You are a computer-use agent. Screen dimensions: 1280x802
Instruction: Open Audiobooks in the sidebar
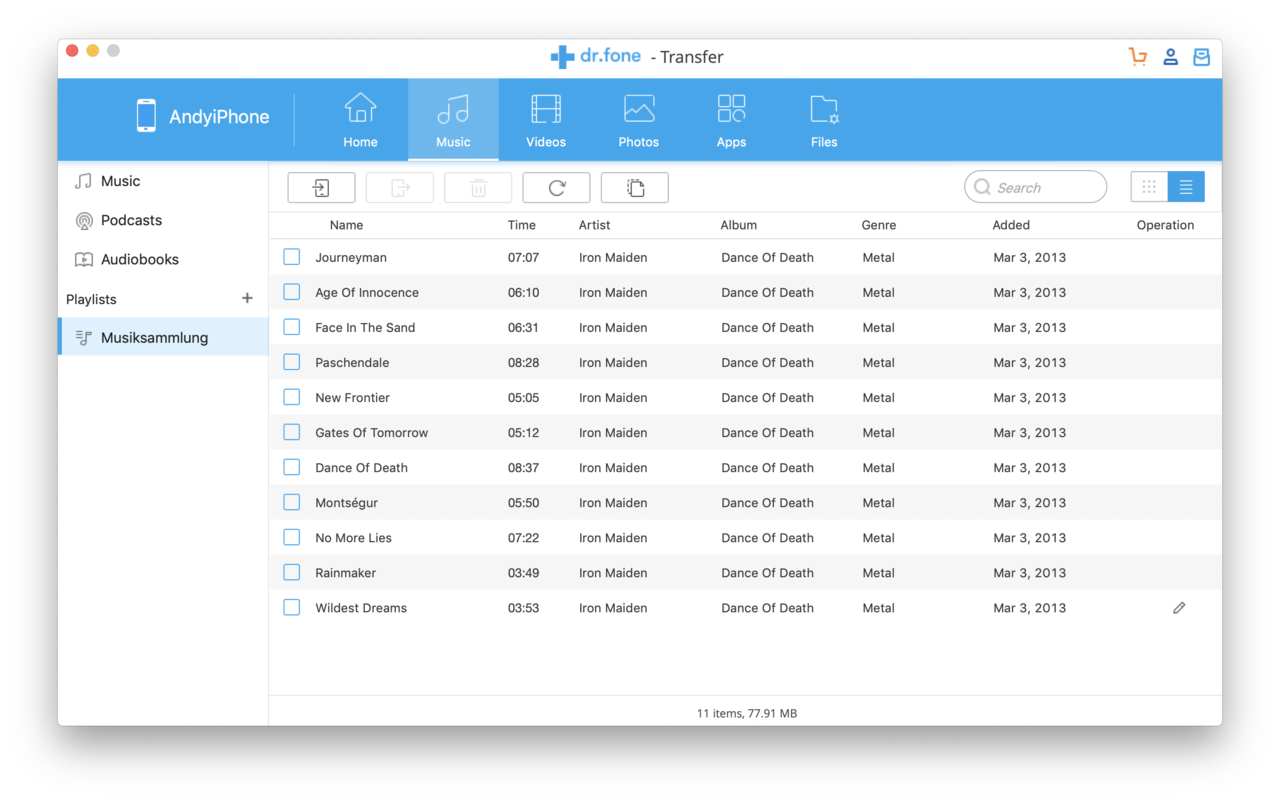click(139, 259)
